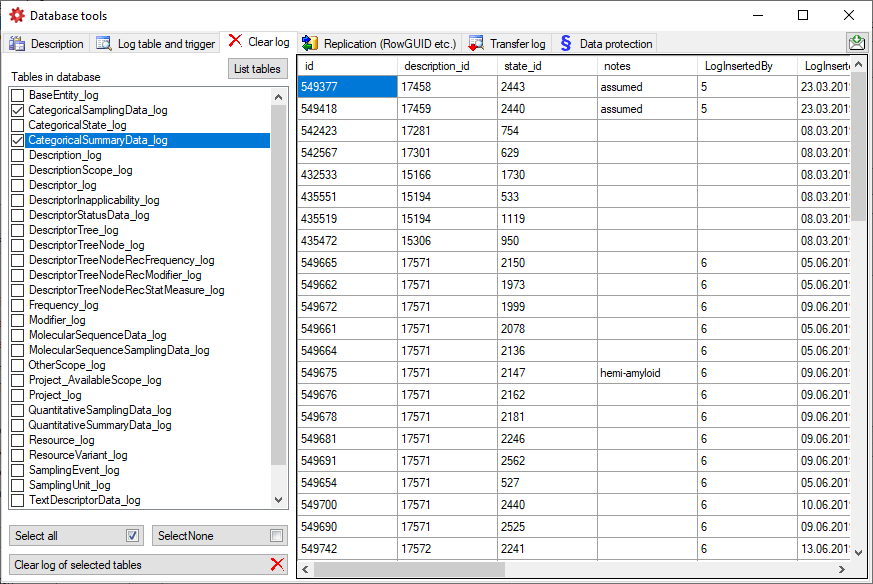Switch to the Transfer log tab

click(507, 43)
